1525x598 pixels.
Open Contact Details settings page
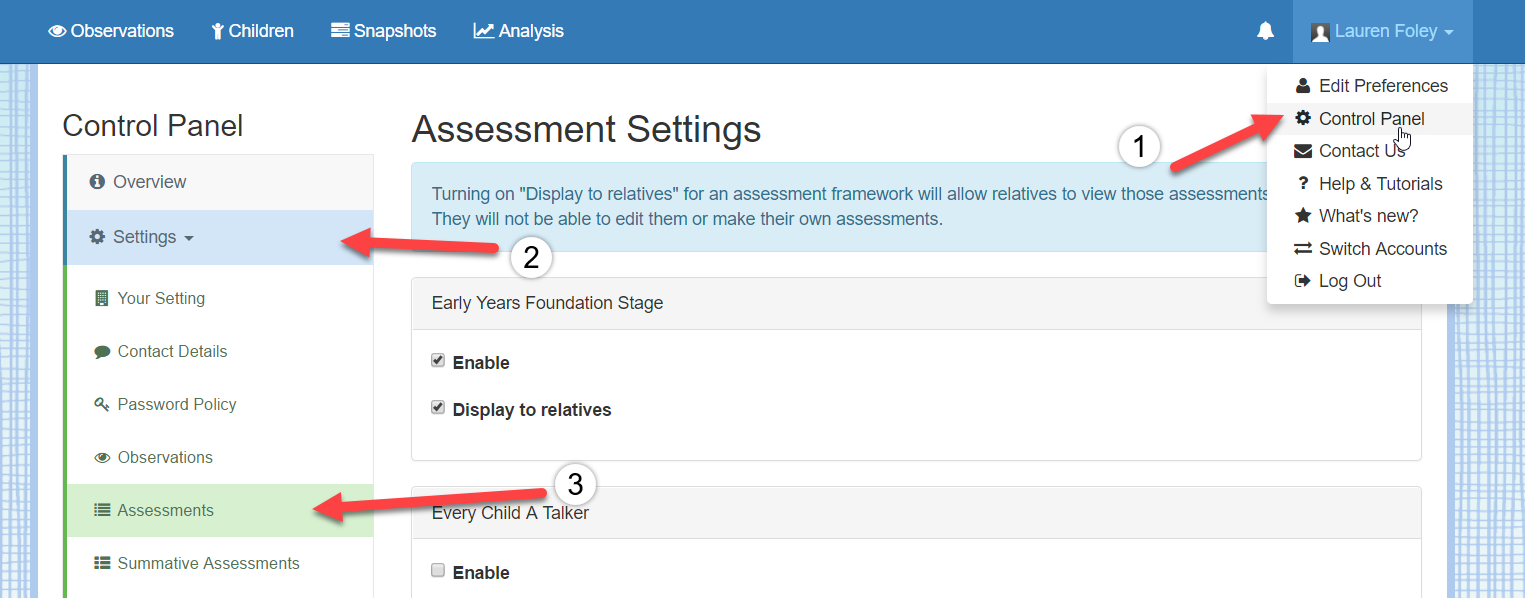tap(219, 351)
